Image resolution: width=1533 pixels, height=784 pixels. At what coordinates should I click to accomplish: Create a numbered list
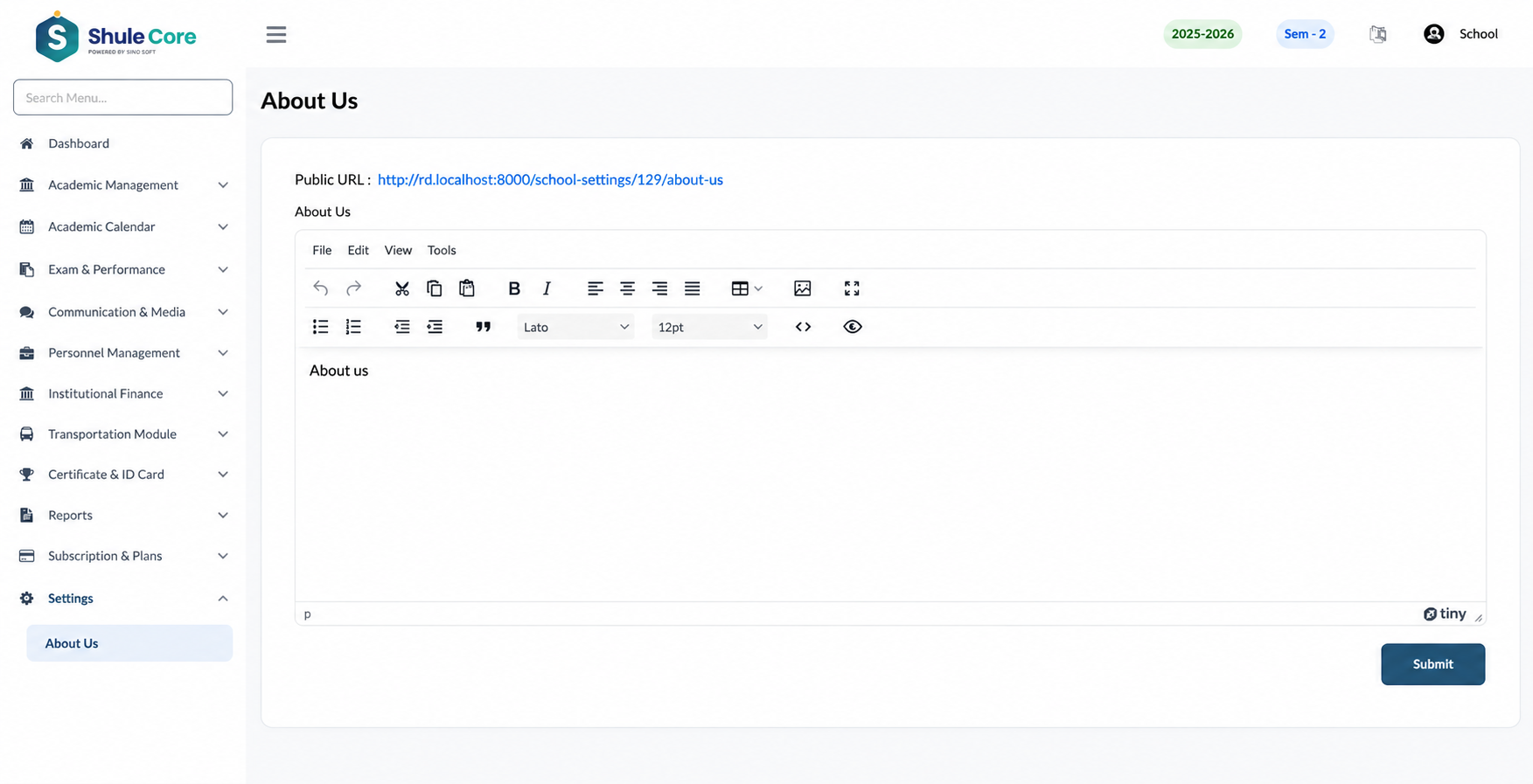pyautogui.click(x=353, y=327)
